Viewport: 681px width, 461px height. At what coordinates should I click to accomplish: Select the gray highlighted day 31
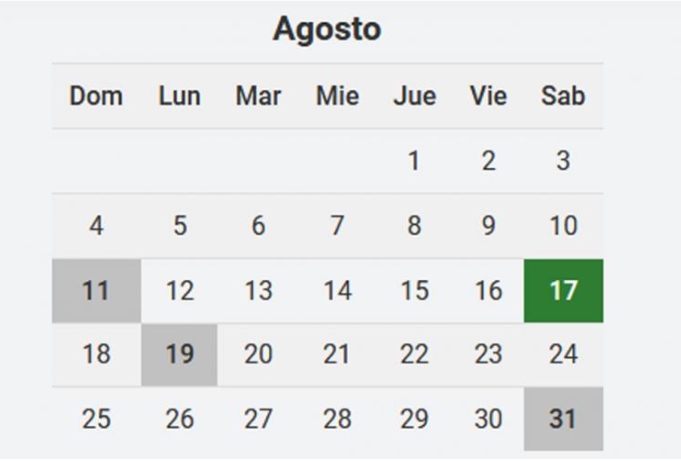tap(563, 419)
